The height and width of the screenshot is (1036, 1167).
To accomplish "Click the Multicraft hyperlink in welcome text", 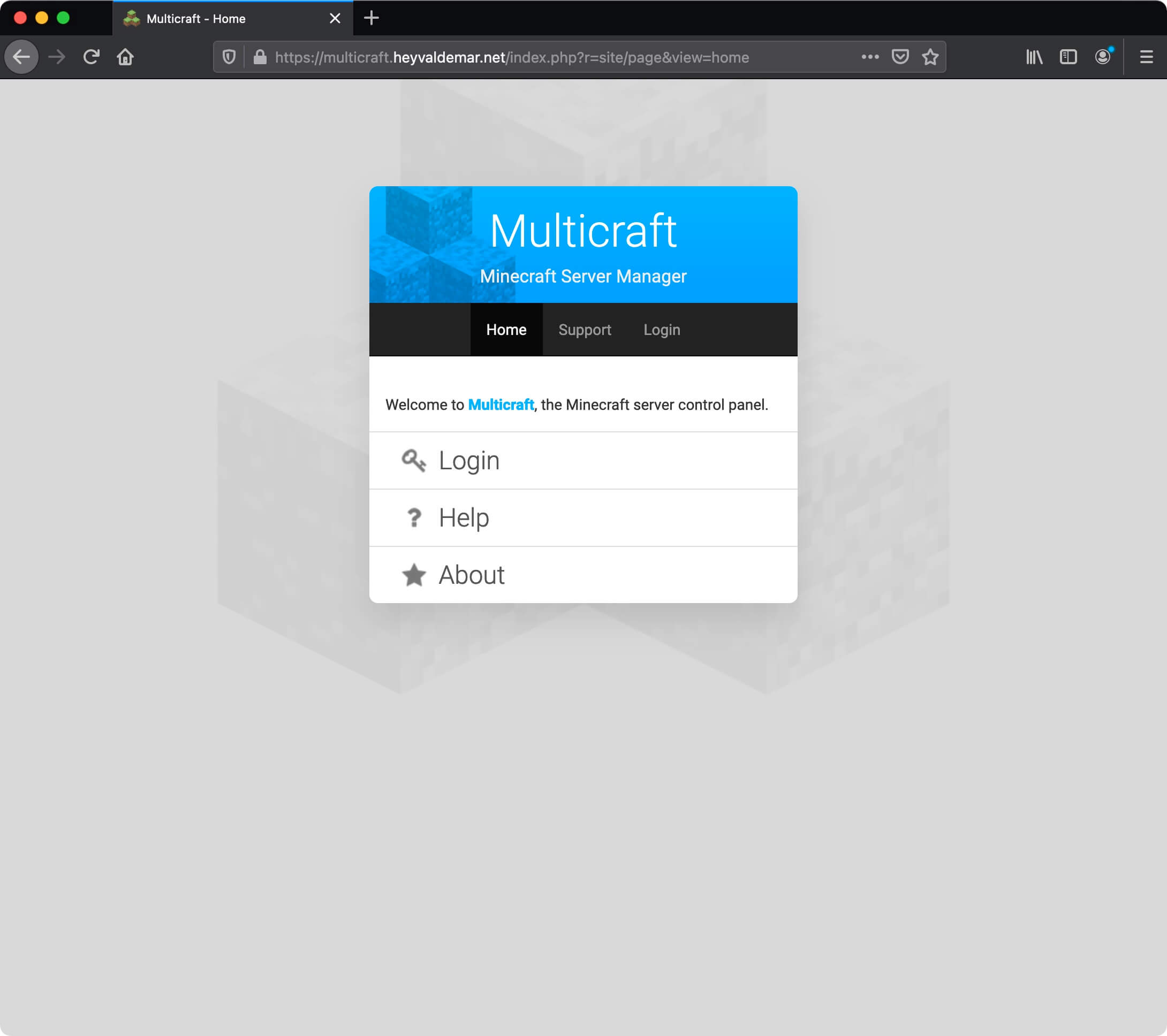I will pos(500,404).
